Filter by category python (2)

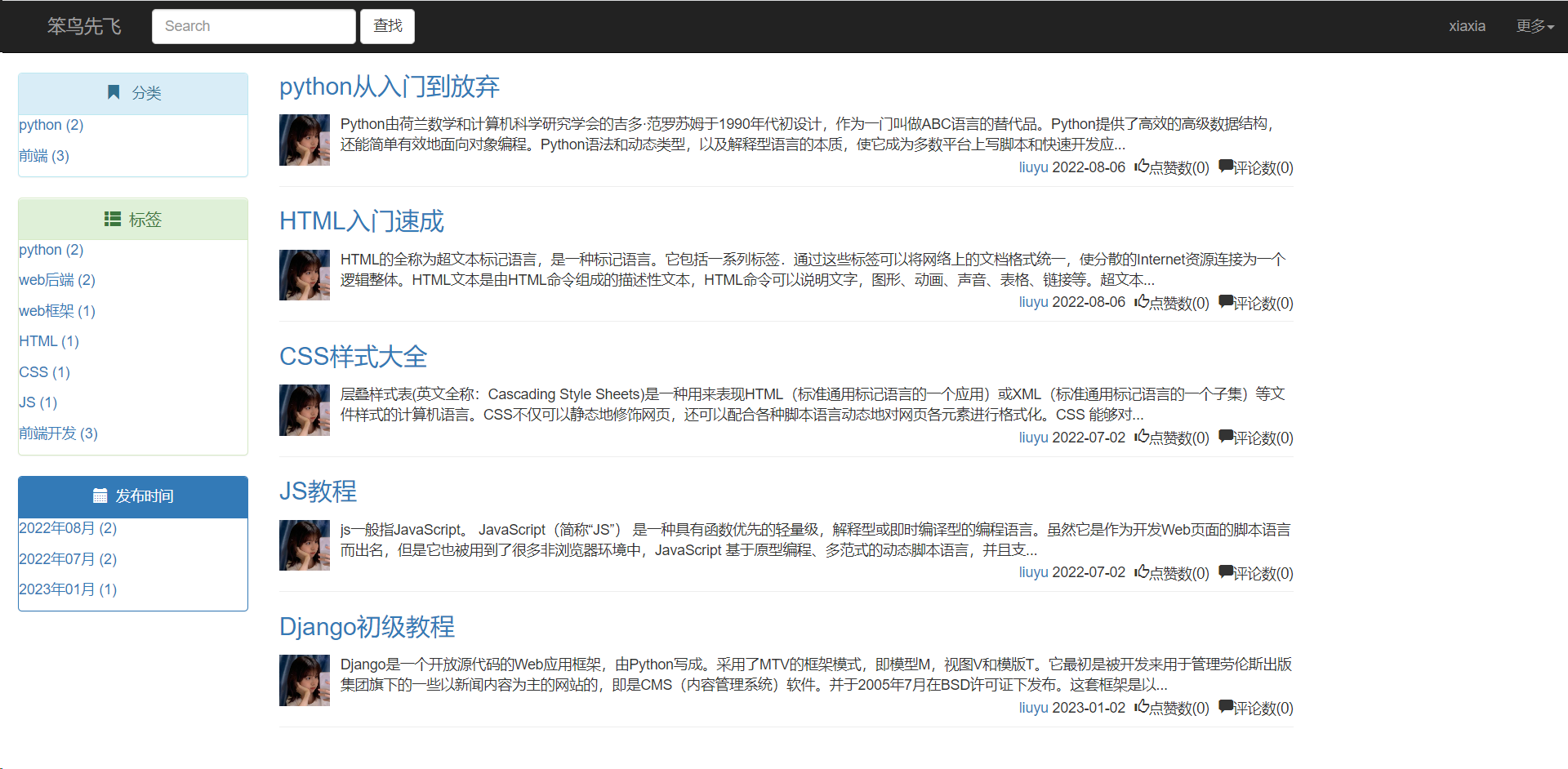(51, 125)
